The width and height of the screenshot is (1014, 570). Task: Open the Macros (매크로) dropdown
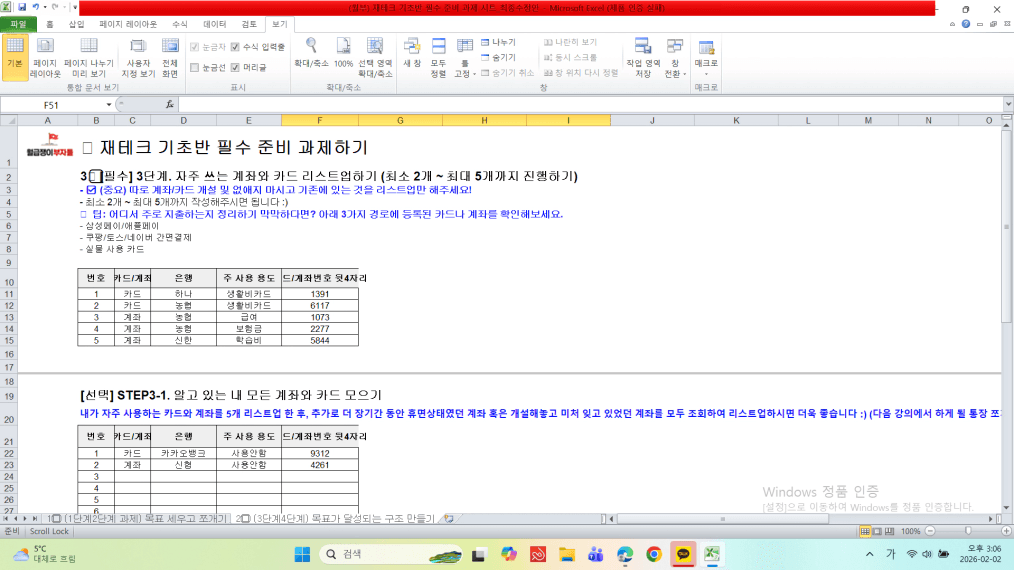(706, 72)
